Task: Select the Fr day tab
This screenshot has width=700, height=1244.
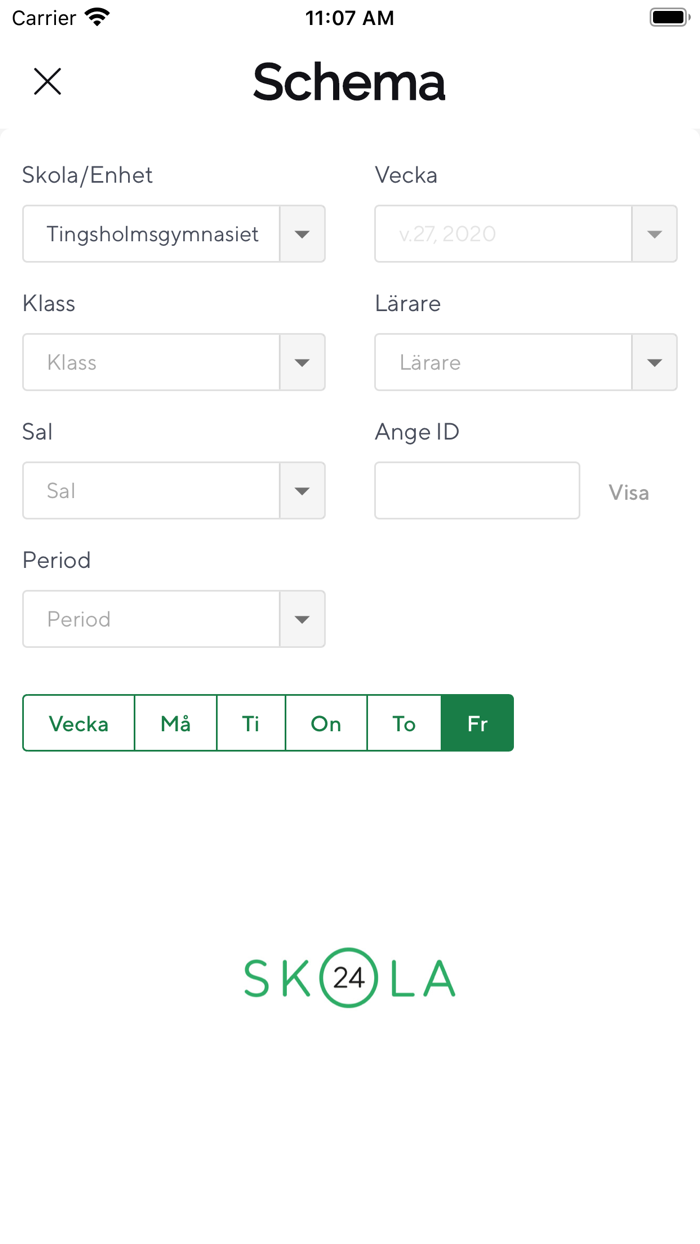Action: point(477,723)
